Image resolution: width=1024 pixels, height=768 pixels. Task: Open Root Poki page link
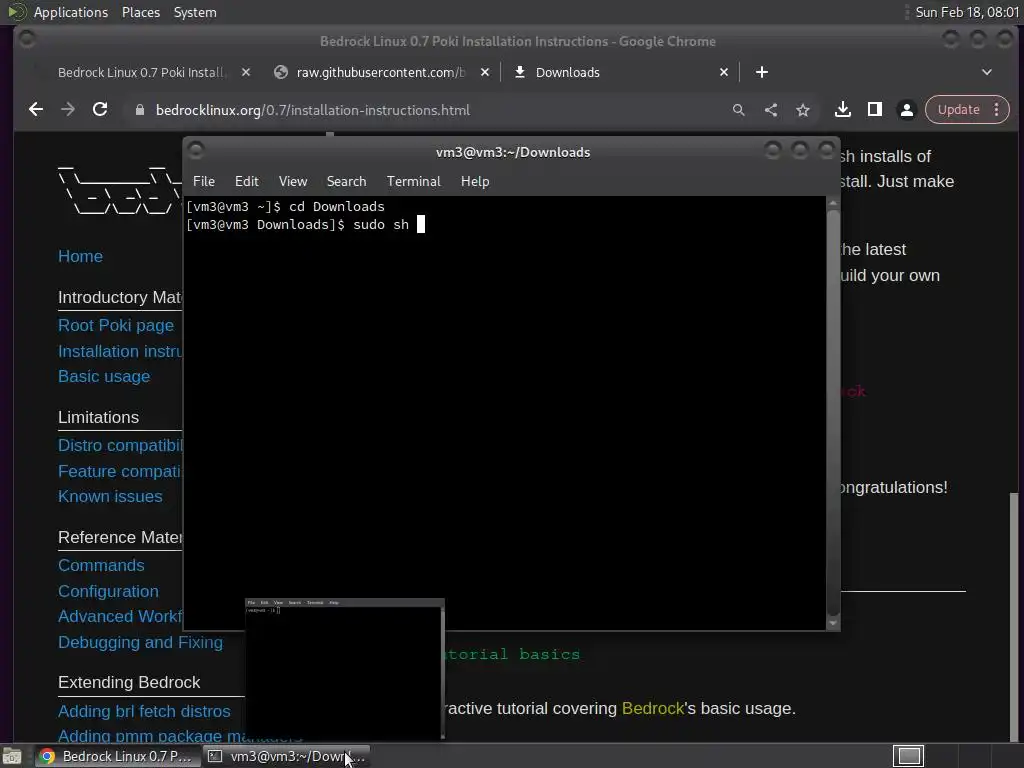click(x=116, y=325)
